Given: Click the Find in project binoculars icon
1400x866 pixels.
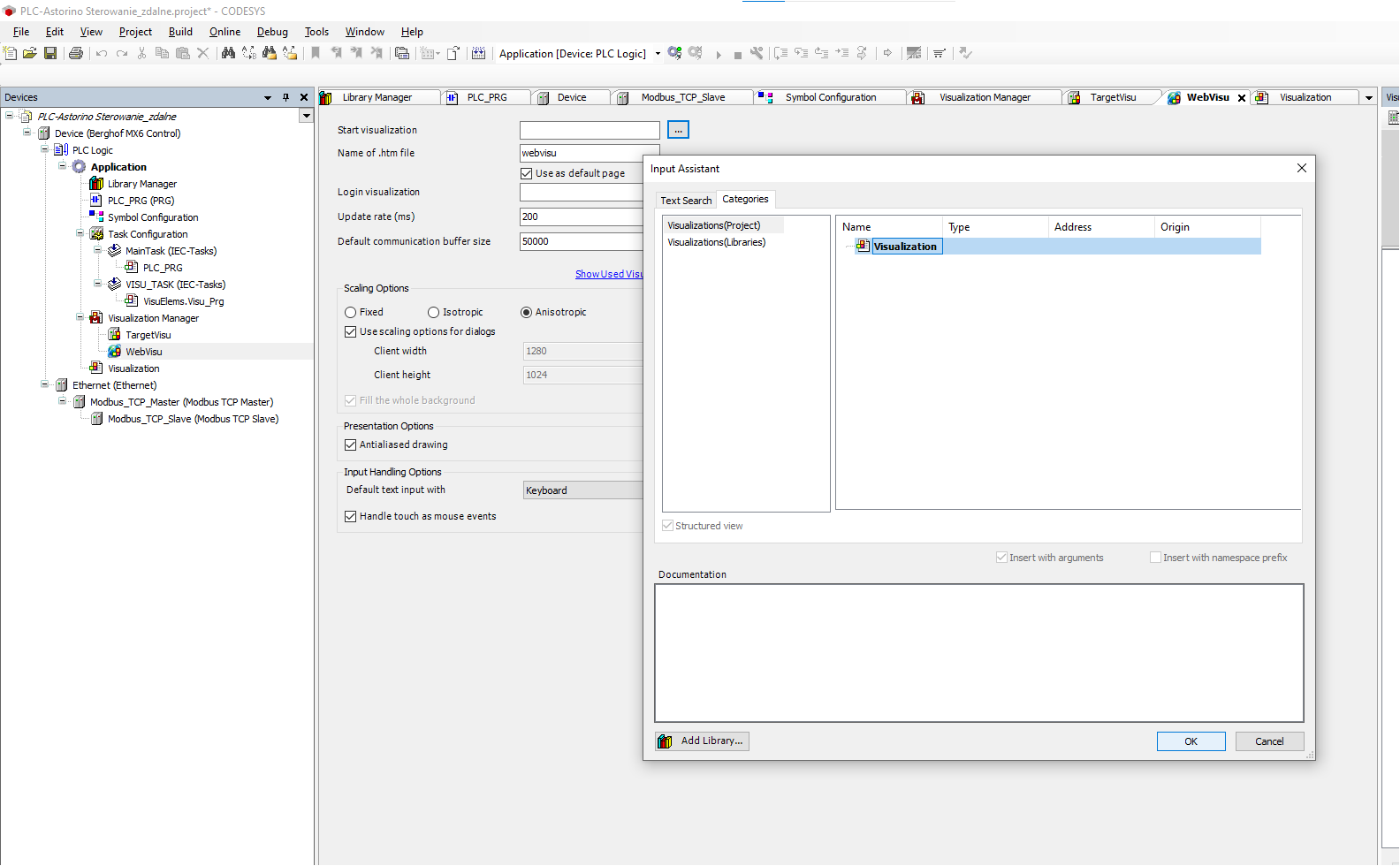Looking at the screenshot, I should coord(270,53).
